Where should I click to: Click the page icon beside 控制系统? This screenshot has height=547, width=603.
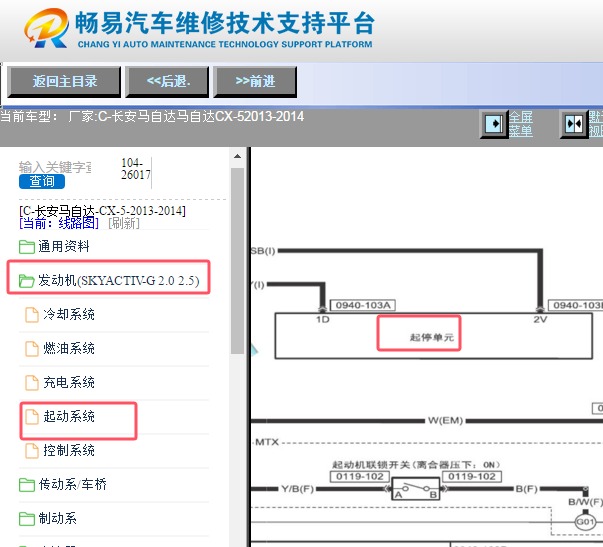pos(32,450)
